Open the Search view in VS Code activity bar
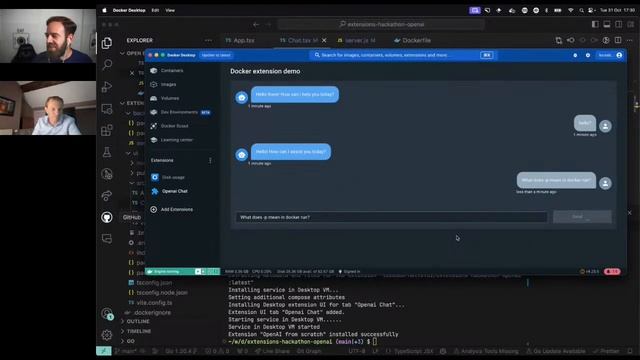This screenshot has width=640, height=360. 107,64
